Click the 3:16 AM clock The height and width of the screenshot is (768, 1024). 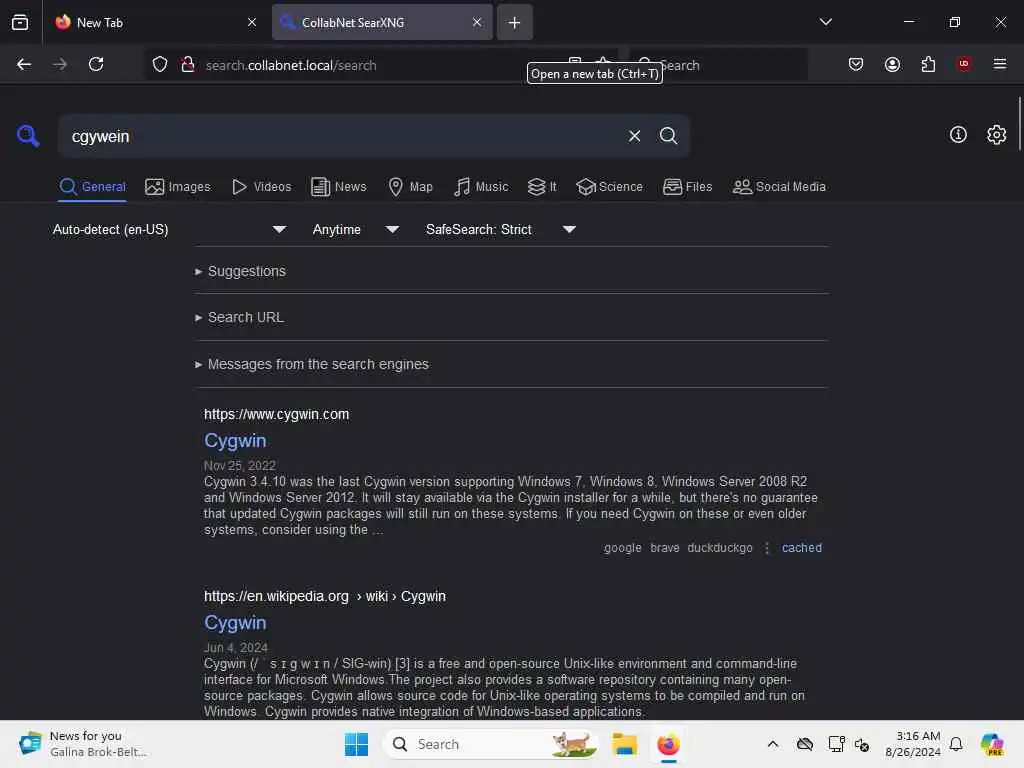[x=918, y=736]
